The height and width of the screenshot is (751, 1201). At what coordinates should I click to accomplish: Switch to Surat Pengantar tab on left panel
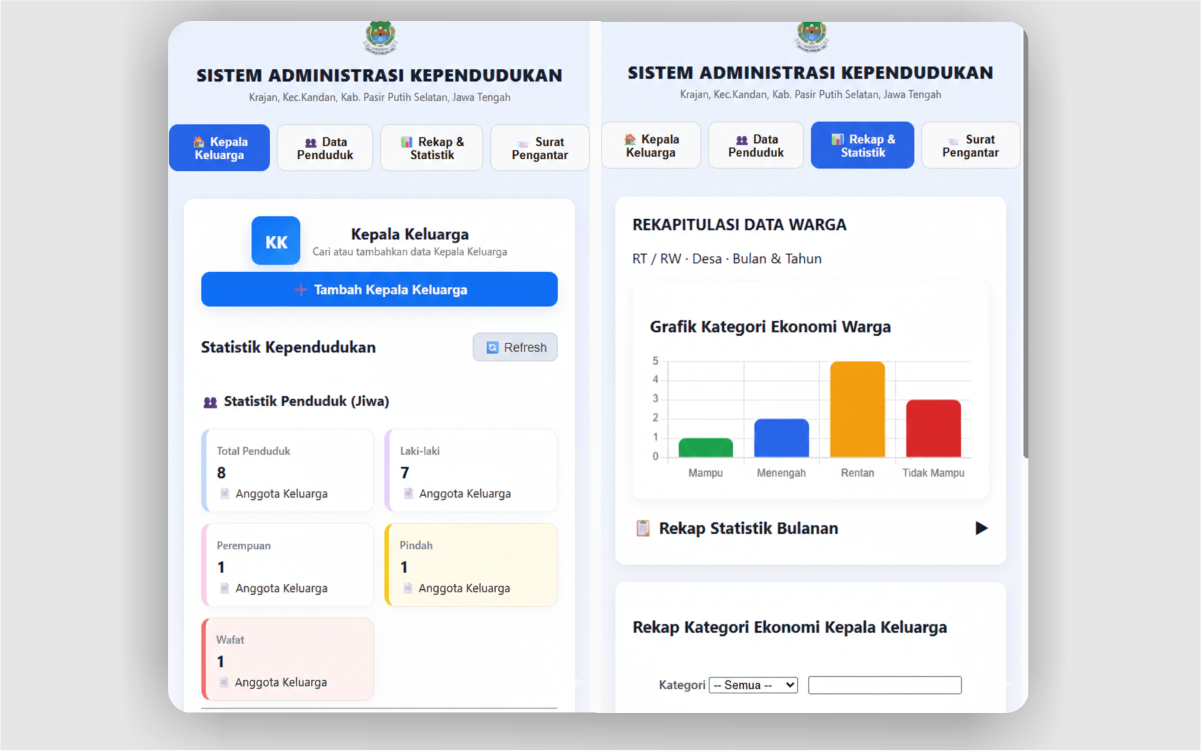tap(539, 147)
